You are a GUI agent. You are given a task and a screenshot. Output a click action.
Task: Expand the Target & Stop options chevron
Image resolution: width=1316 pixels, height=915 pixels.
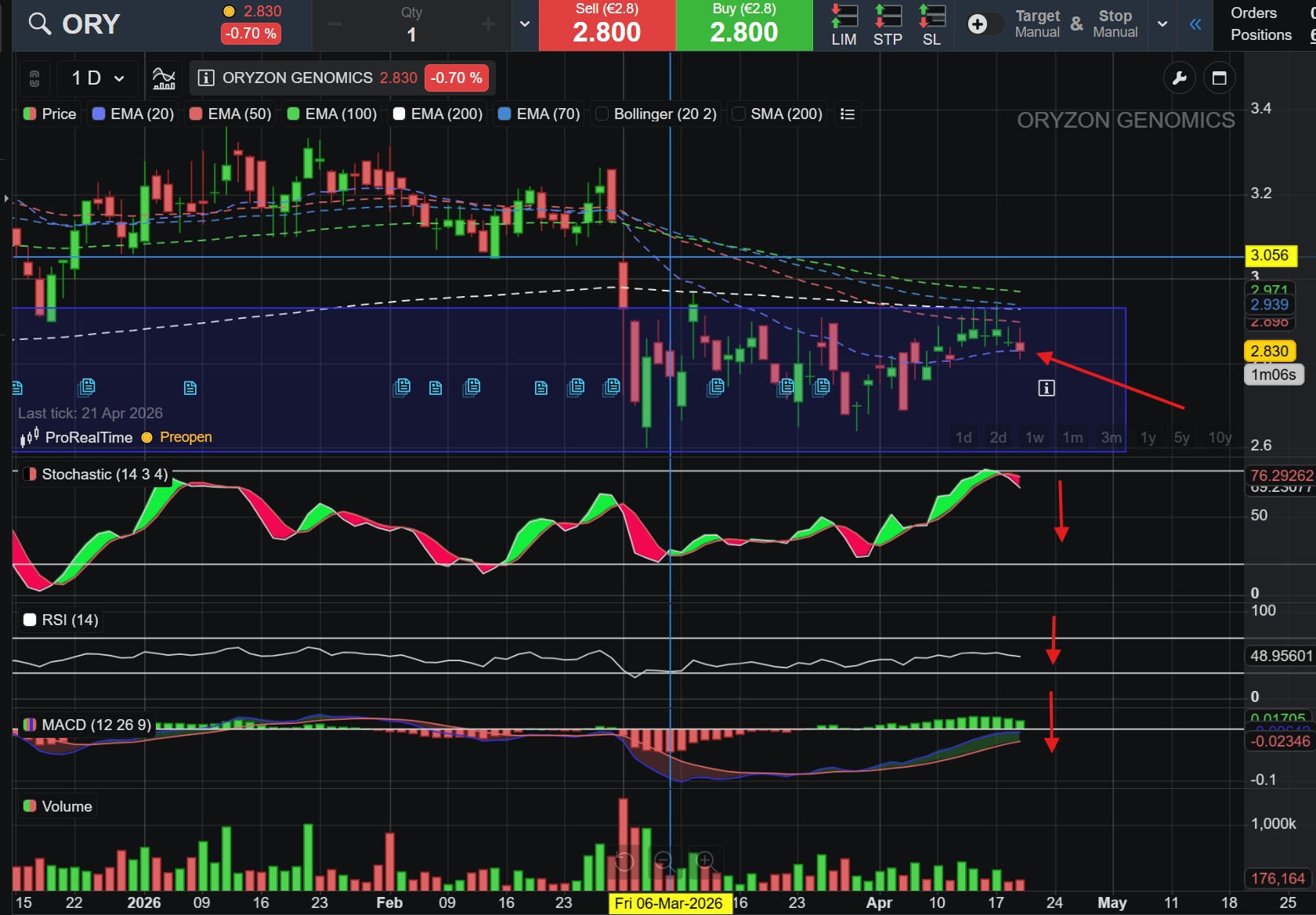(1162, 24)
